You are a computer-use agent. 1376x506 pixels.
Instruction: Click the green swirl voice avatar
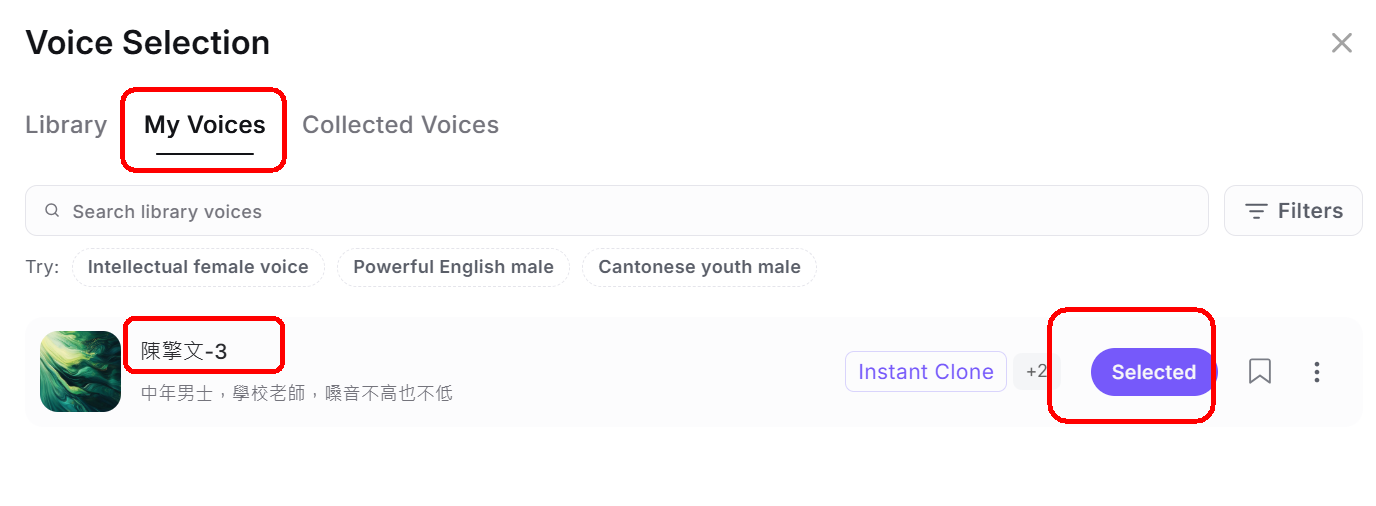click(x=80, y=371)
